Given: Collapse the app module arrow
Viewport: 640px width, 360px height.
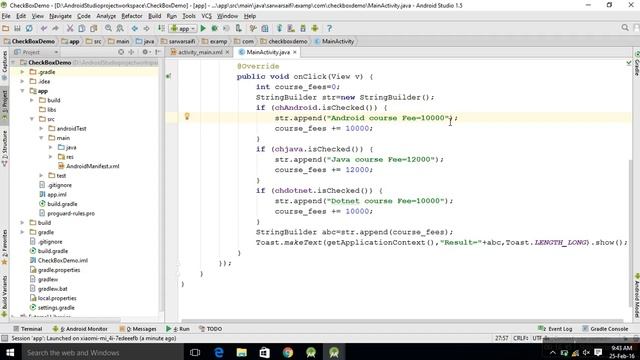Looking at the screenshot, I should coord(22,91).
